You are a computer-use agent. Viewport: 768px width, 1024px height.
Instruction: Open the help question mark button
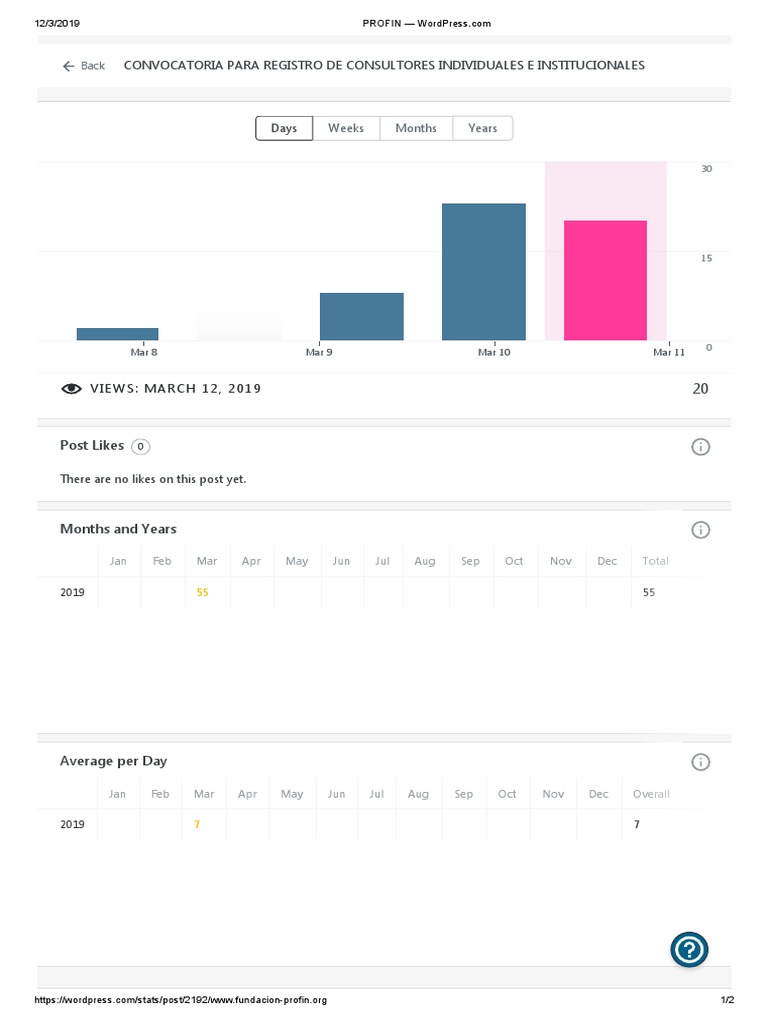pos(689,949)
